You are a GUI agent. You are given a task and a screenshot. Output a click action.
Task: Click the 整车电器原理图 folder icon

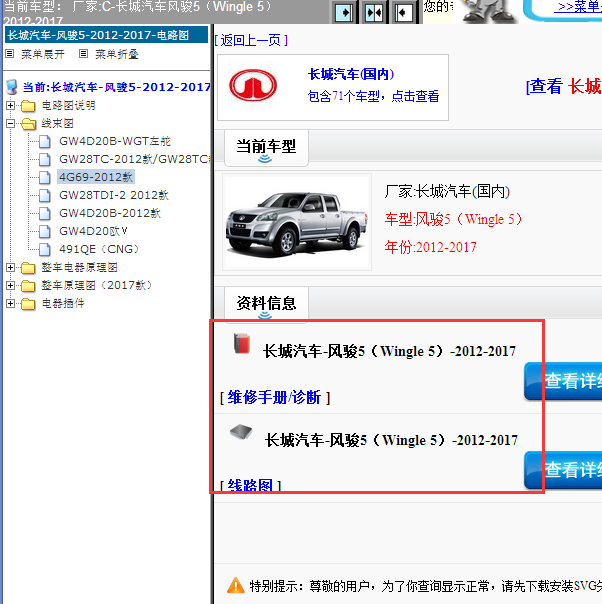point(28,268)
